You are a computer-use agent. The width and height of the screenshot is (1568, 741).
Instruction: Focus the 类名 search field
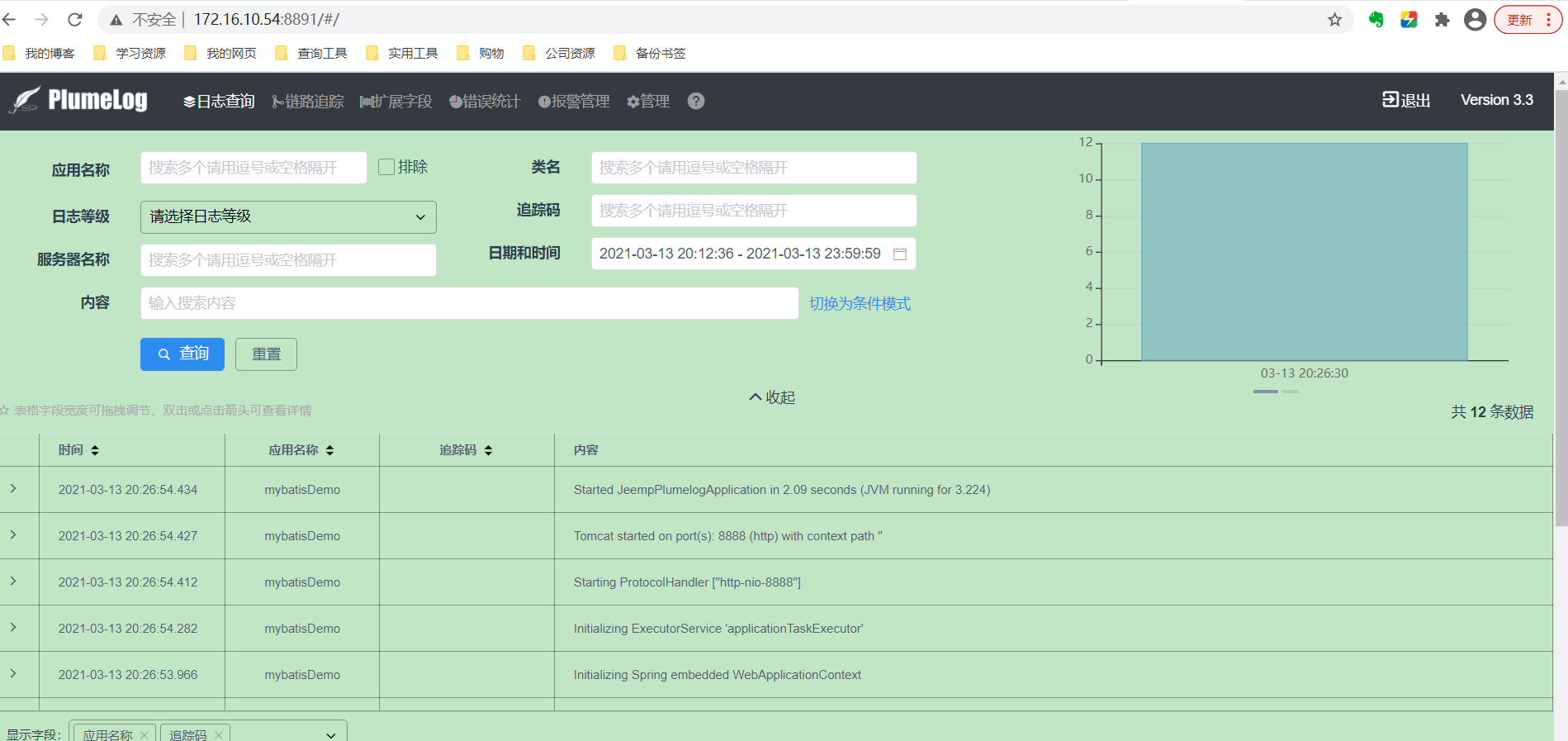[754, 168]
